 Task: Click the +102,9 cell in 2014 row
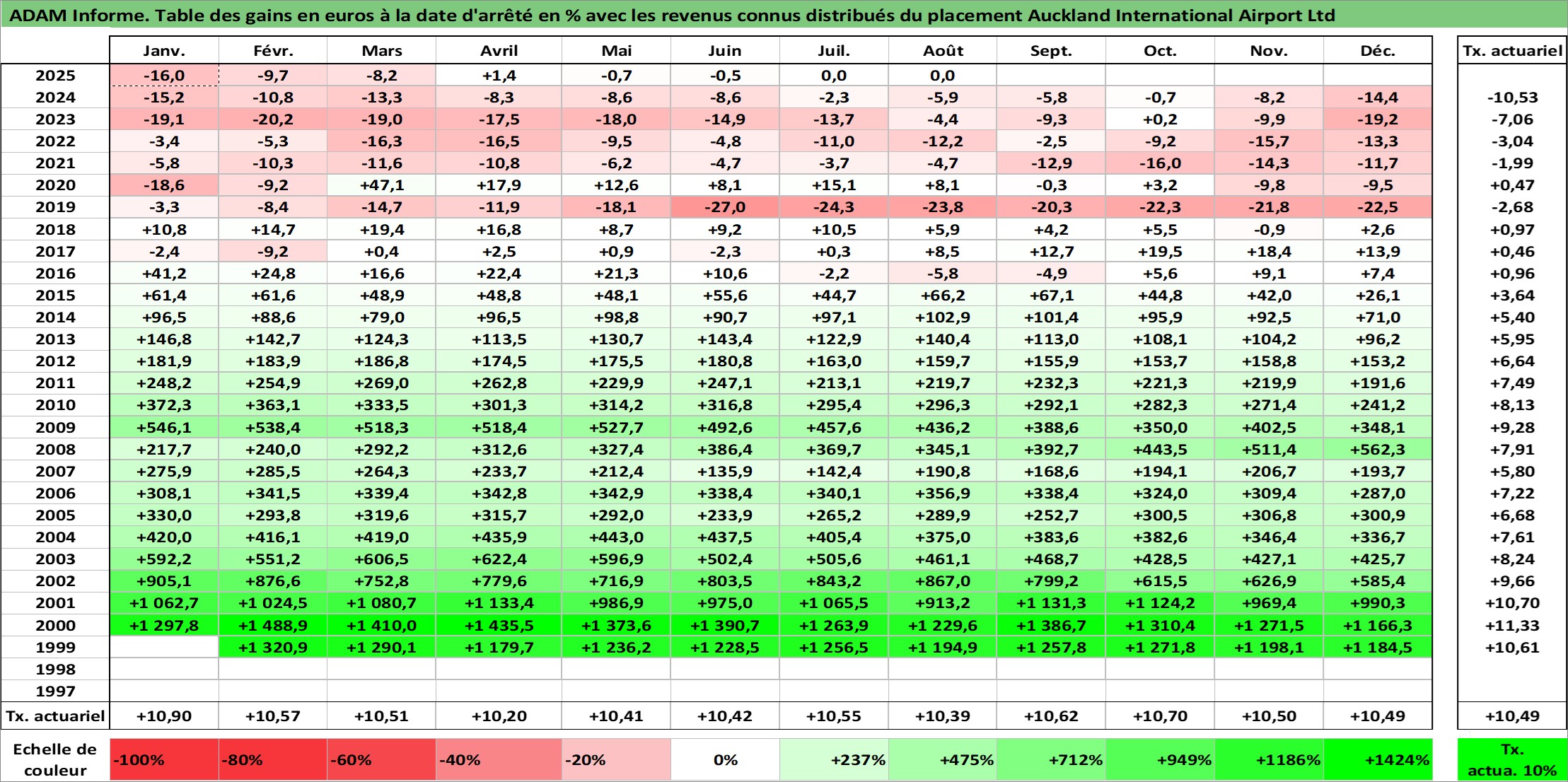point(943,317)
